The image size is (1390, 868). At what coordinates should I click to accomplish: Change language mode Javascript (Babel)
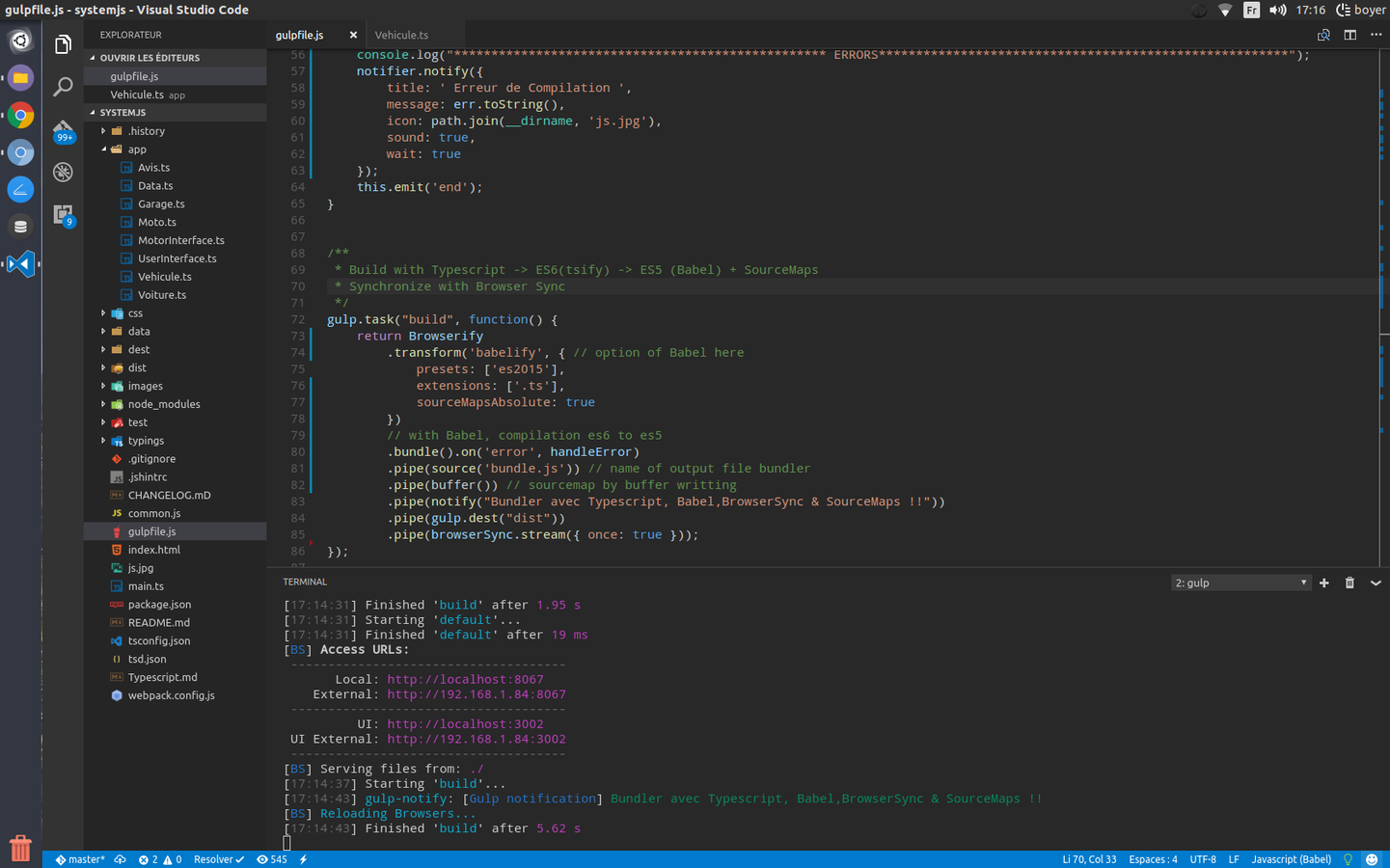(1291, 859)
